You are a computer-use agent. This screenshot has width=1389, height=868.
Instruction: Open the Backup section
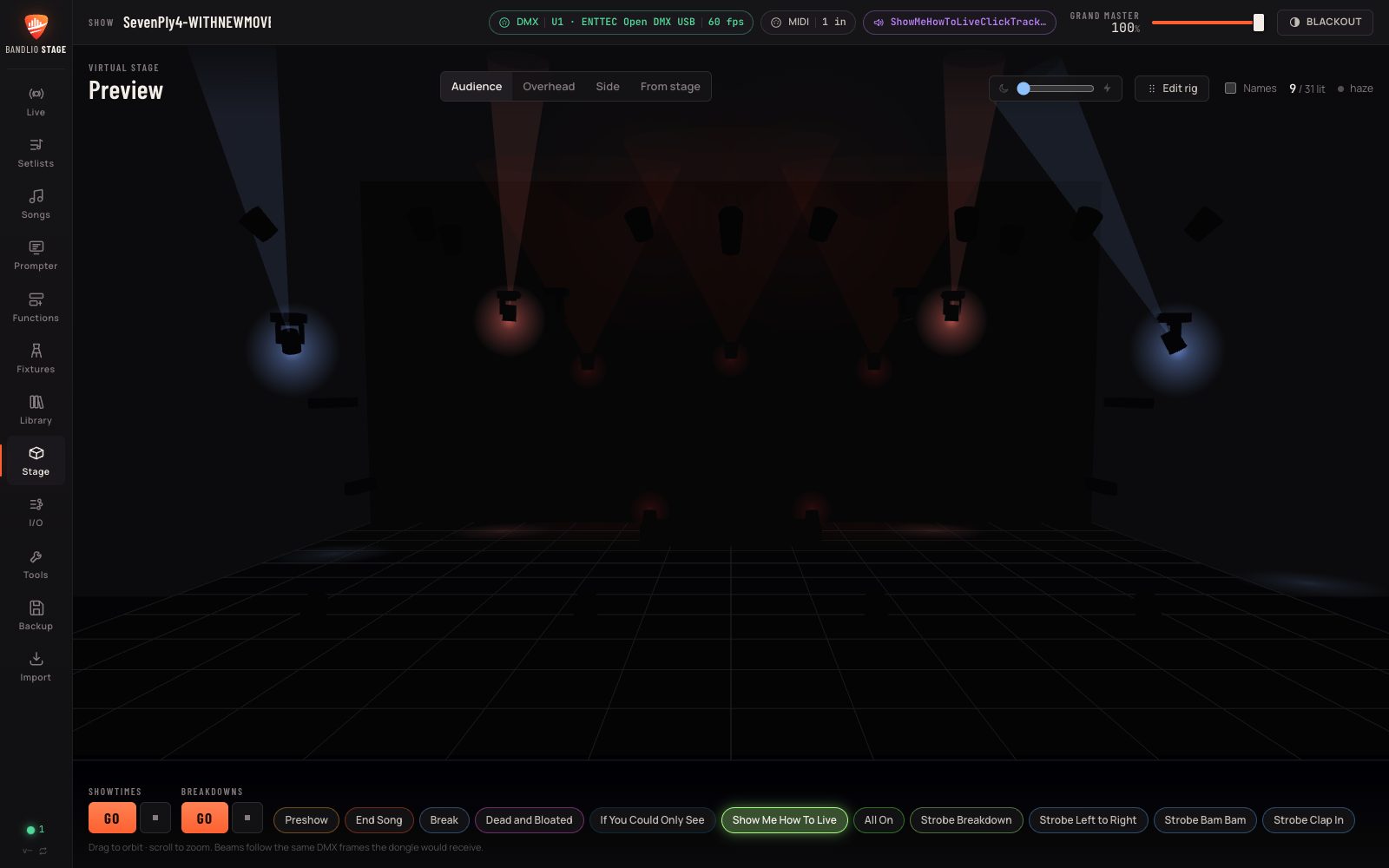click(x=36, y=615)
